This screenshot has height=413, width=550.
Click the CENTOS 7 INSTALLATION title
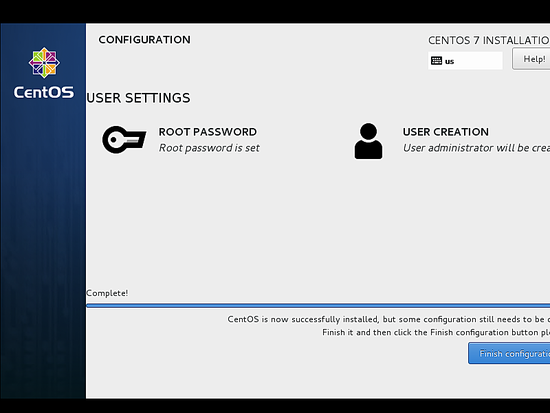click(x=489, y=40)
